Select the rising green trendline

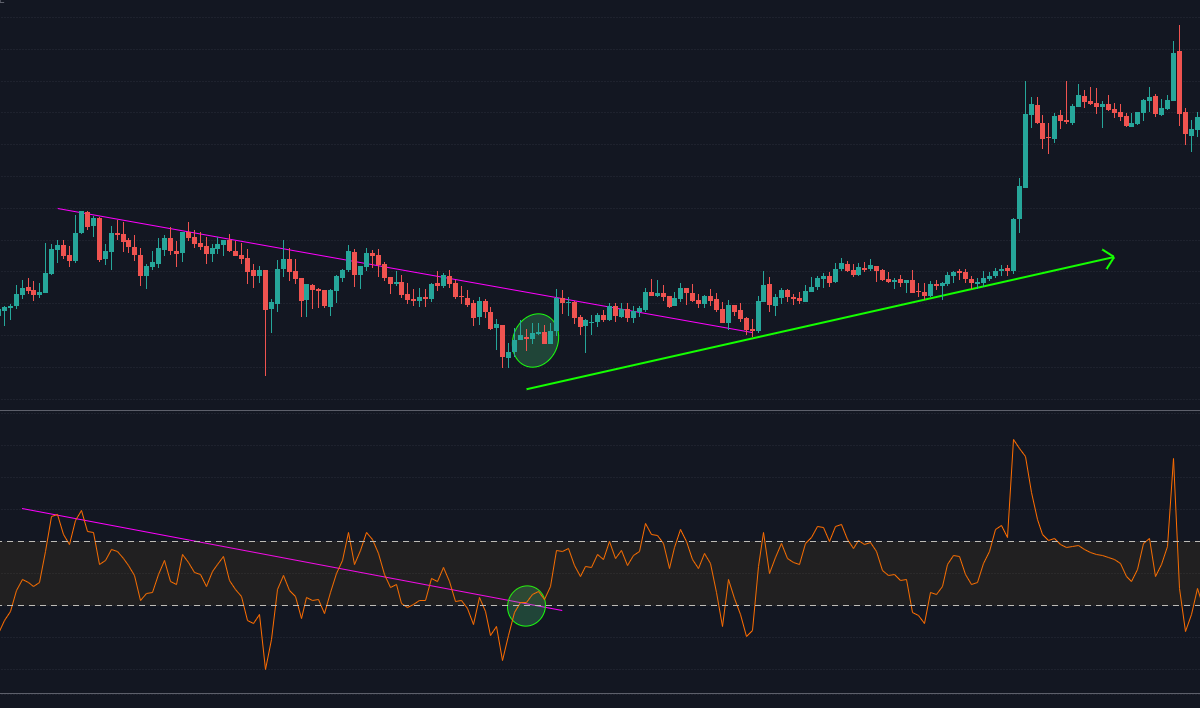coord(820,323)
